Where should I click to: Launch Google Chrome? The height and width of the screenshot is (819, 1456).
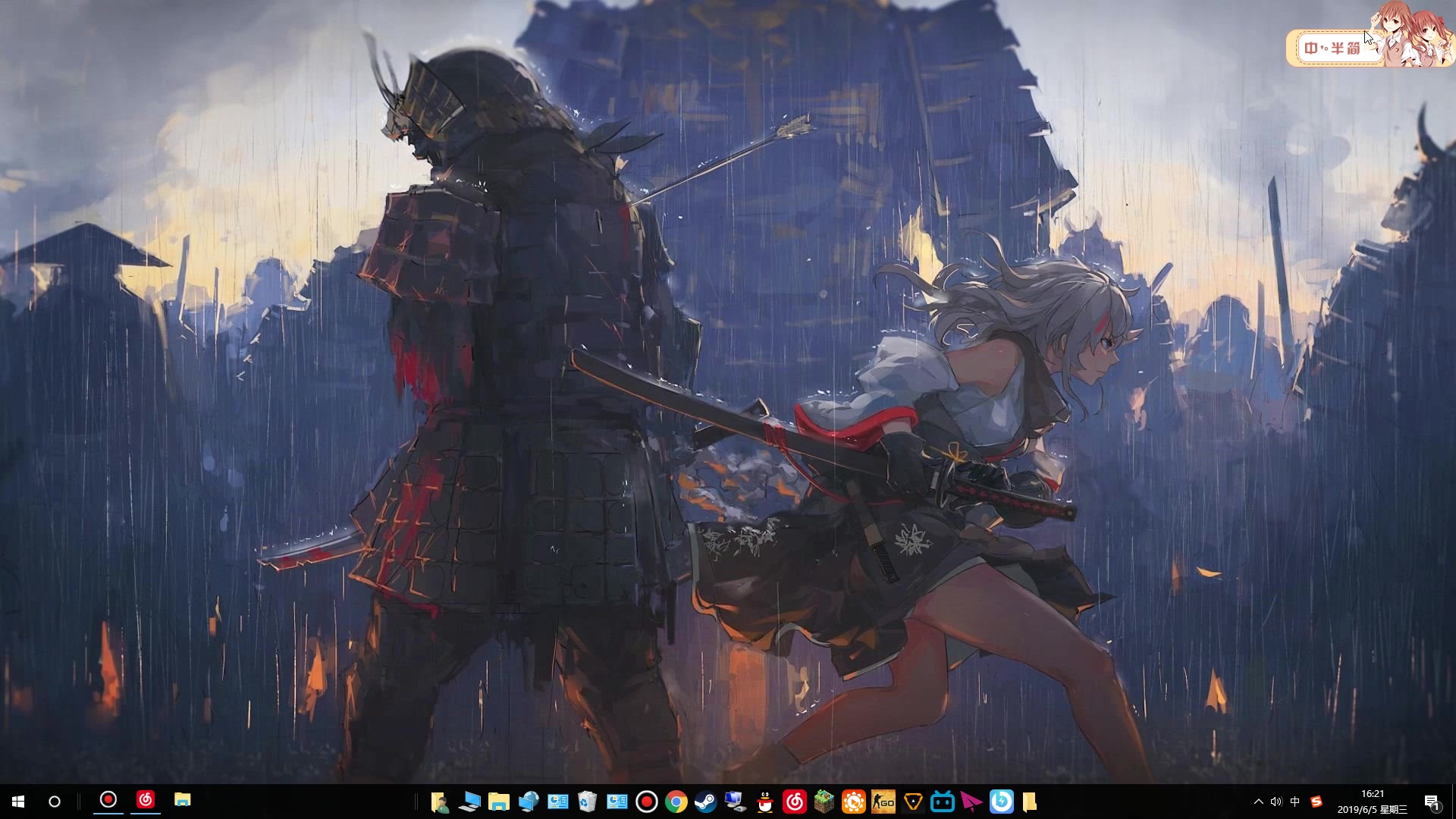click(676, 802)
